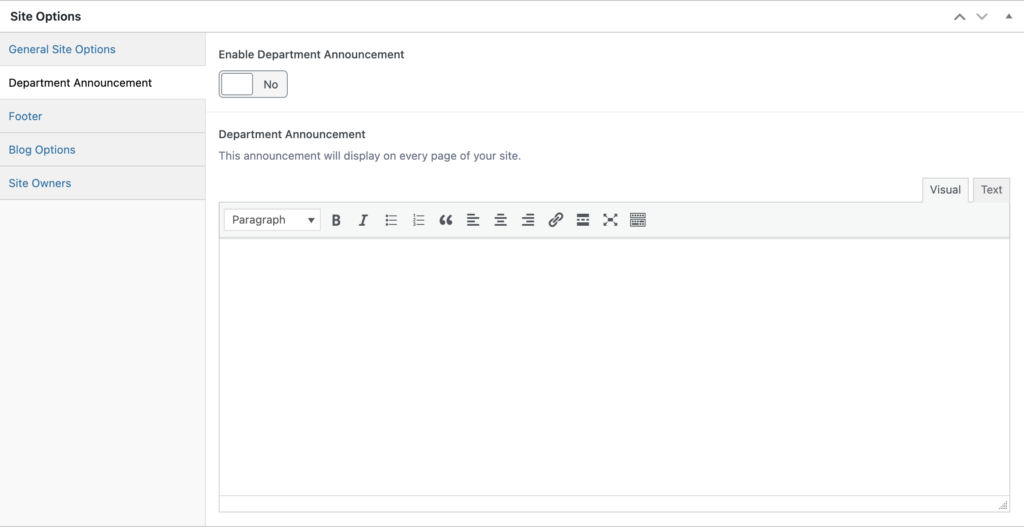The width and height of the screenshot is (1024, 527).
Task: Click the Bold formatting icon
Action: [x=336, y=220]
